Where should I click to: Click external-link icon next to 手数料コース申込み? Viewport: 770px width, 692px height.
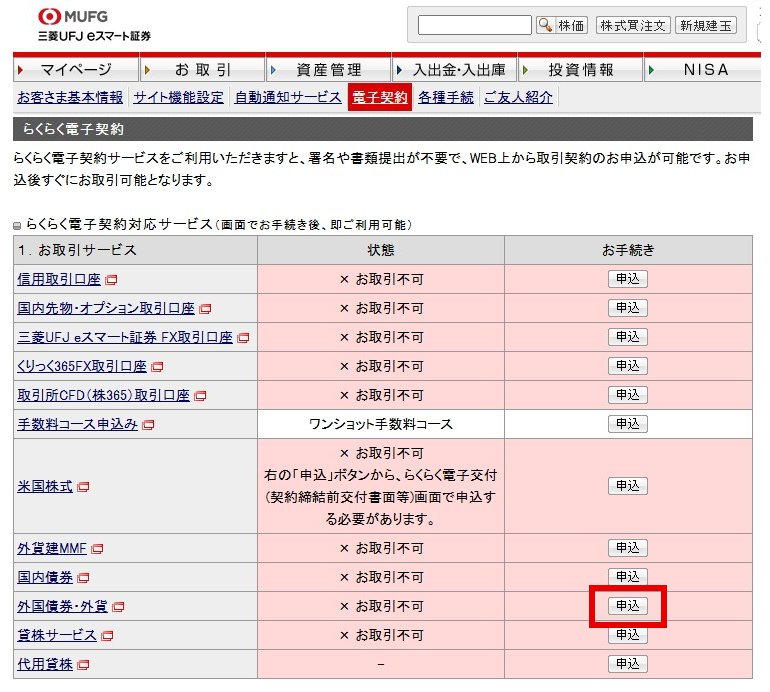coord(148,425)
